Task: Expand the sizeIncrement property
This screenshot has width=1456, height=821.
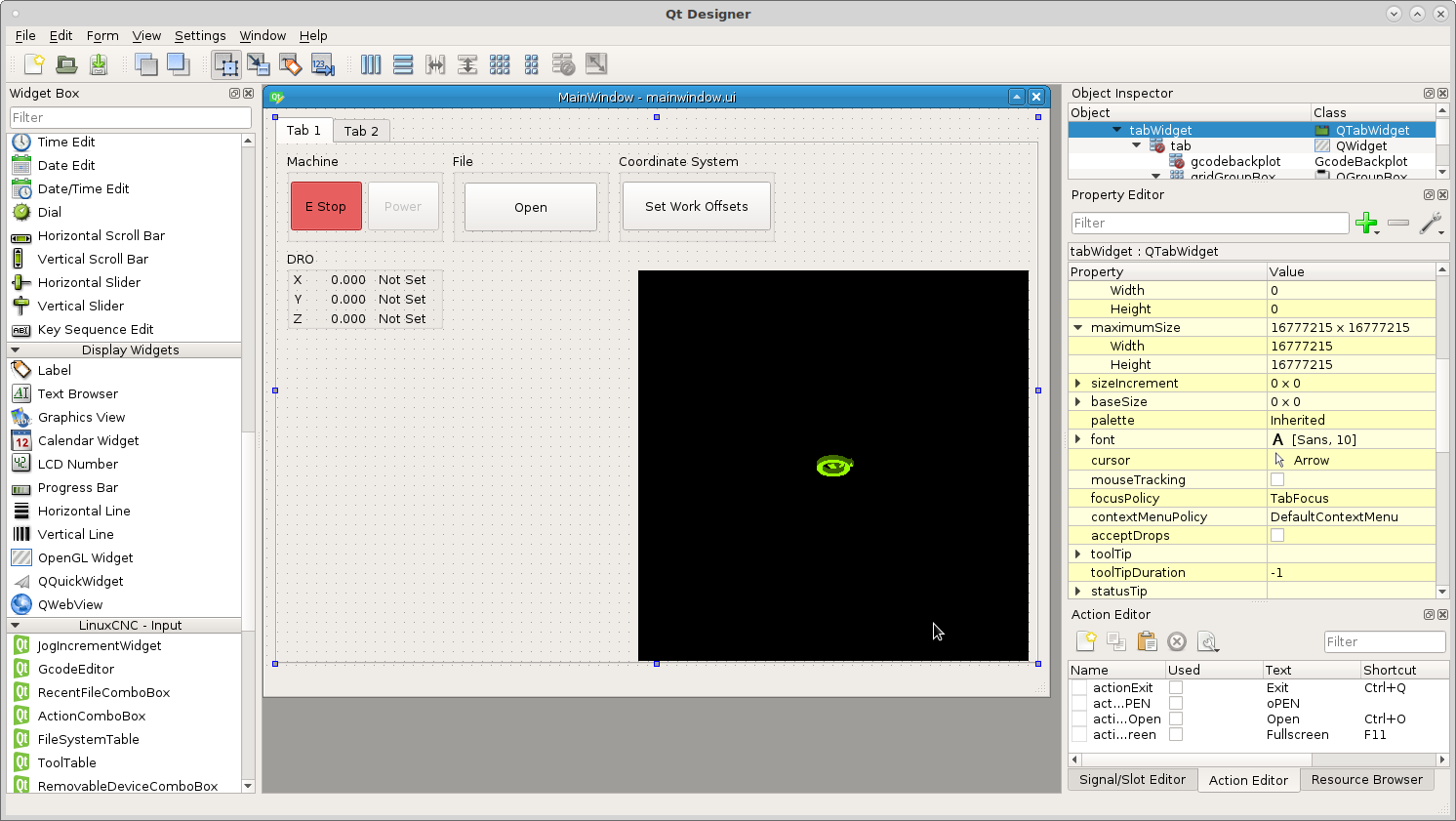Action: tap(1078, 384)
